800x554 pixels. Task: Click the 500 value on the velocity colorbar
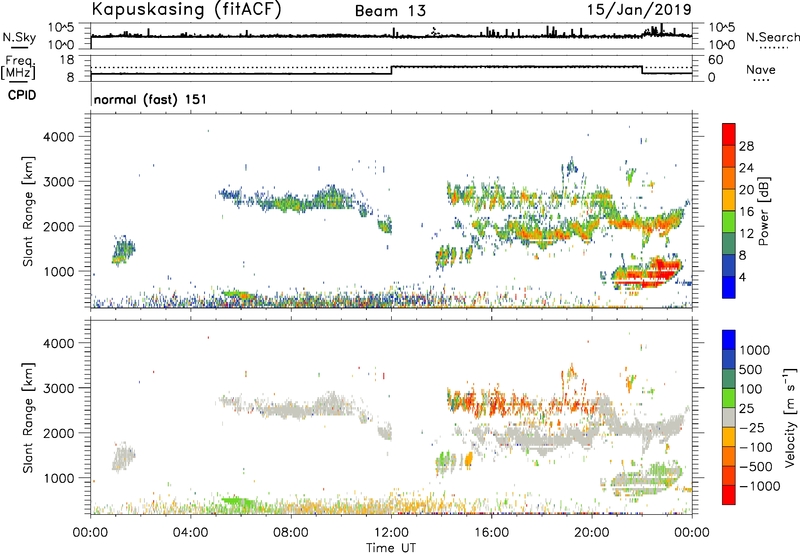click(751, 369)
